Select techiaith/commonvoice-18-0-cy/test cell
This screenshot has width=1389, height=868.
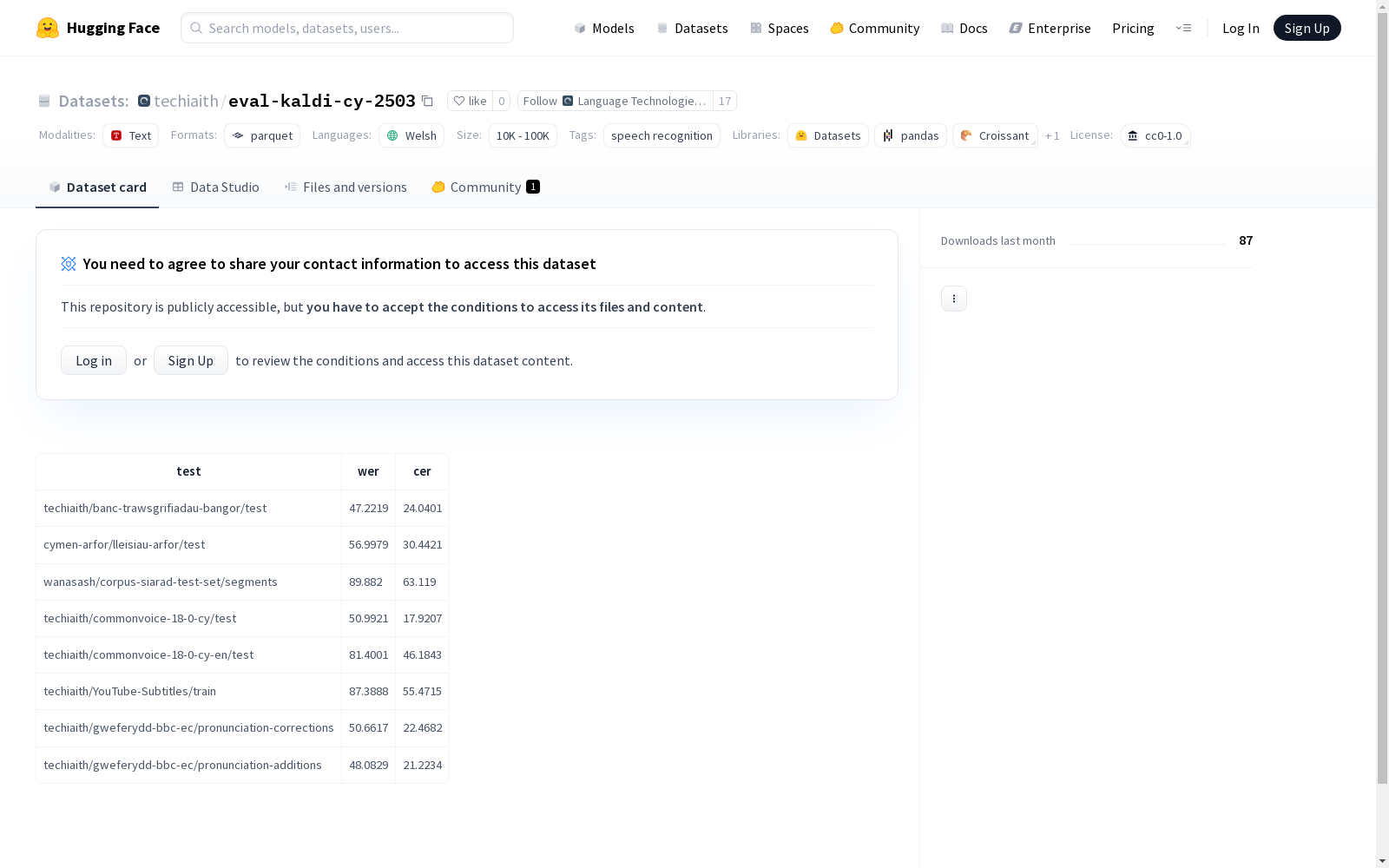[188, 618]
